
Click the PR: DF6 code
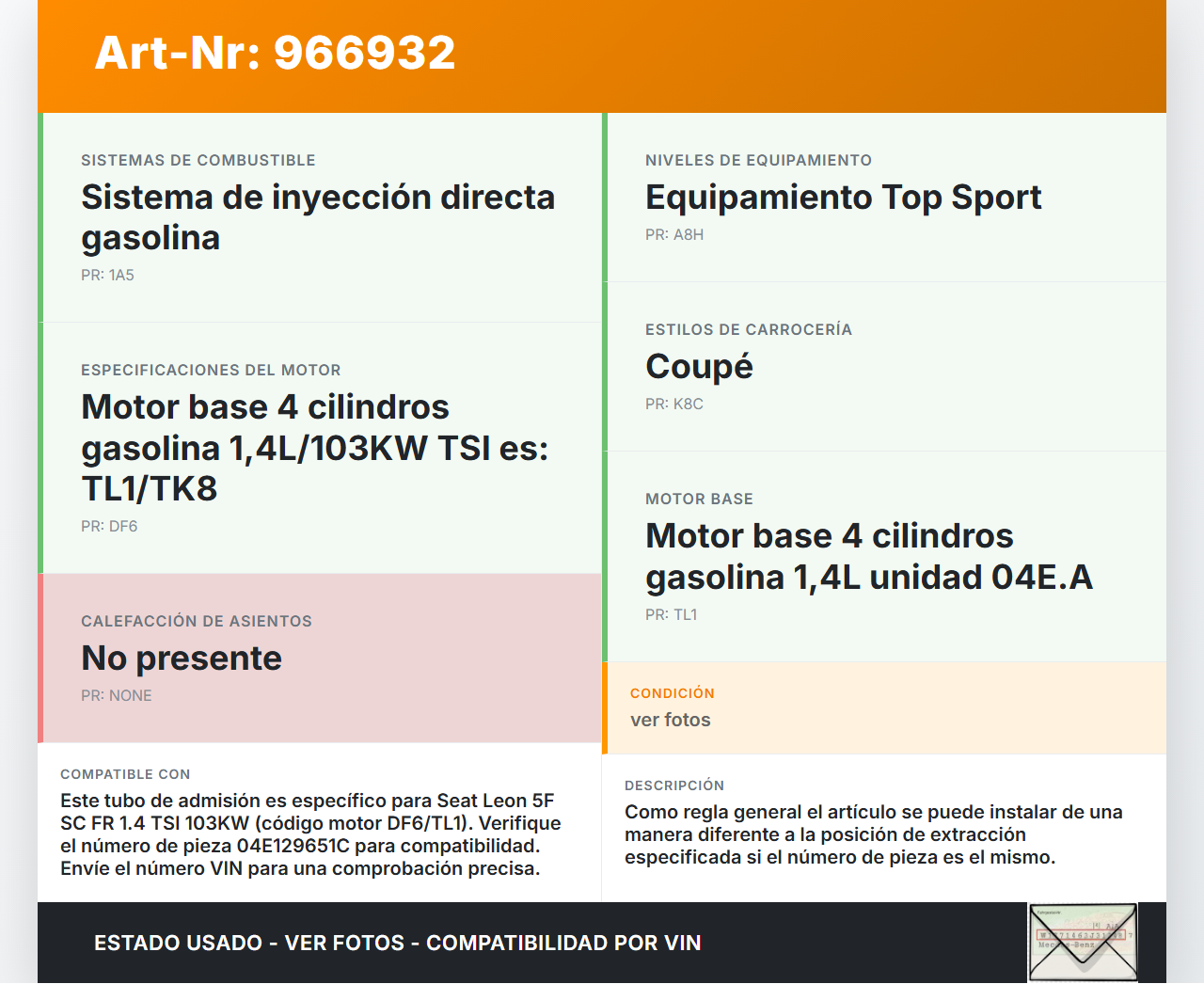109,527
